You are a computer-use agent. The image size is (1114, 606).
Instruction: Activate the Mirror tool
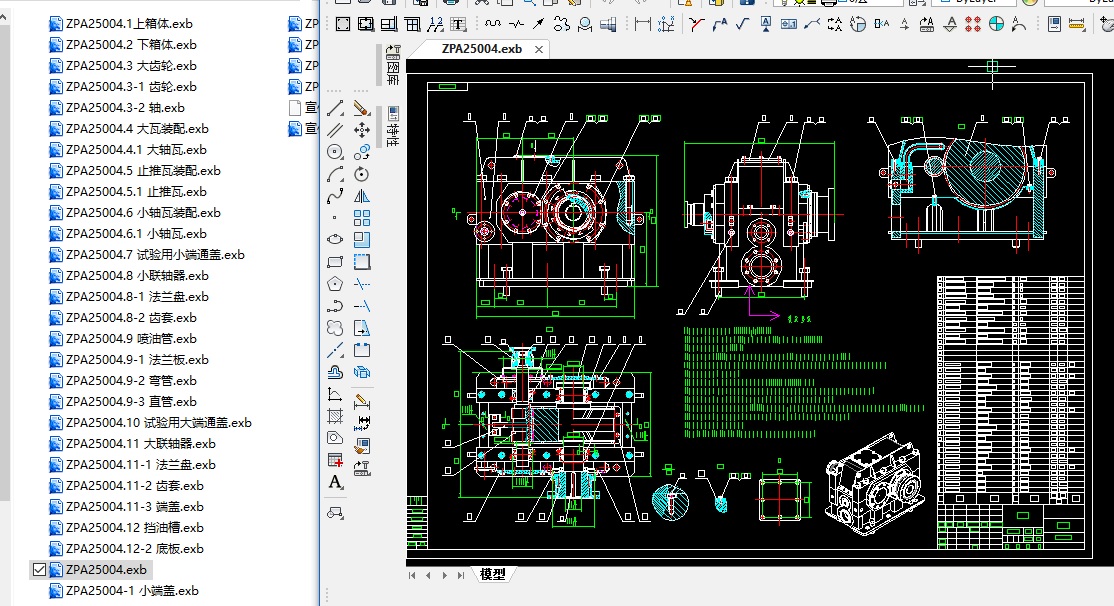click(362, 196)
